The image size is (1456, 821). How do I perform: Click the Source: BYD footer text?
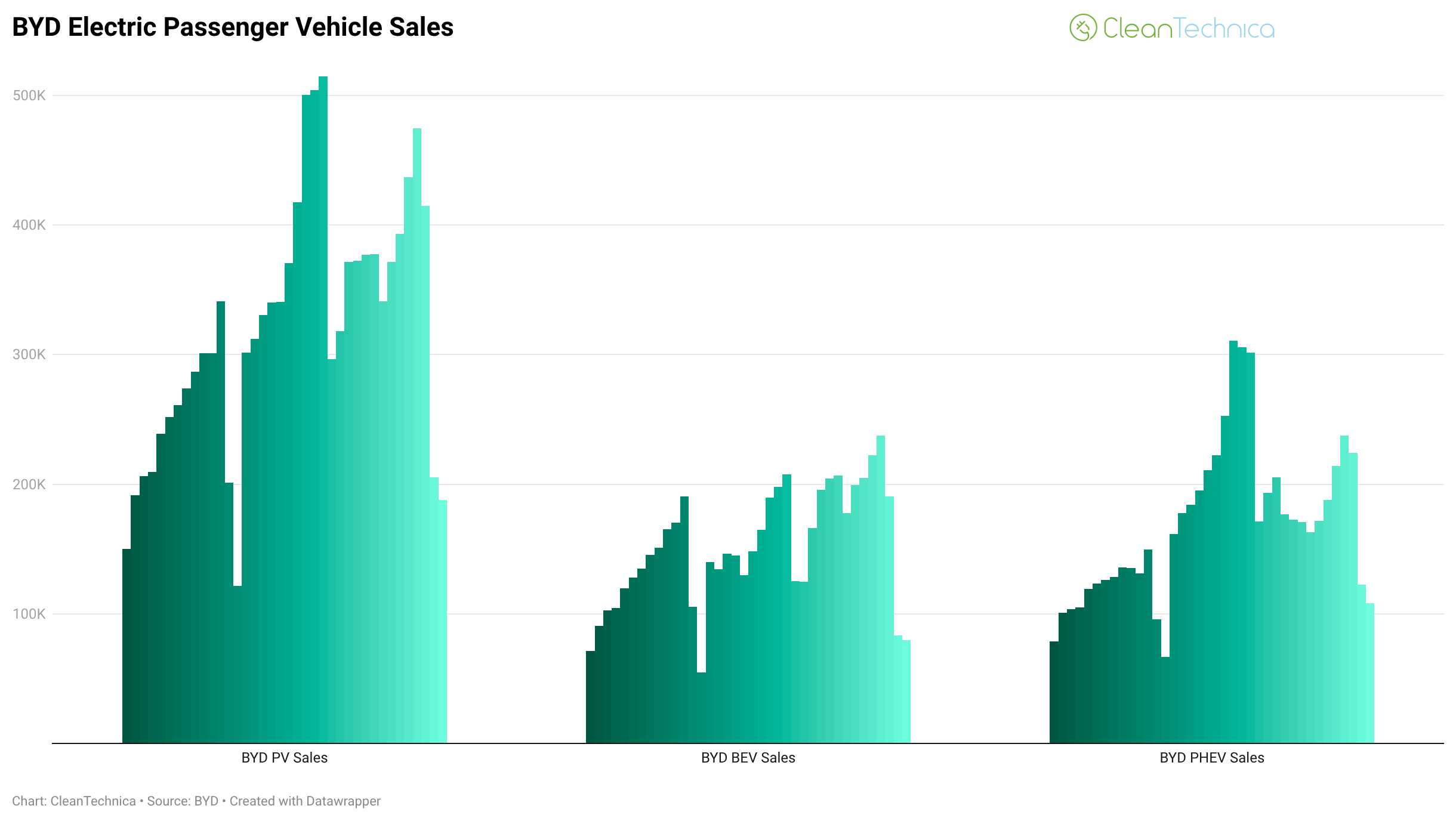[x=183, y=801]
